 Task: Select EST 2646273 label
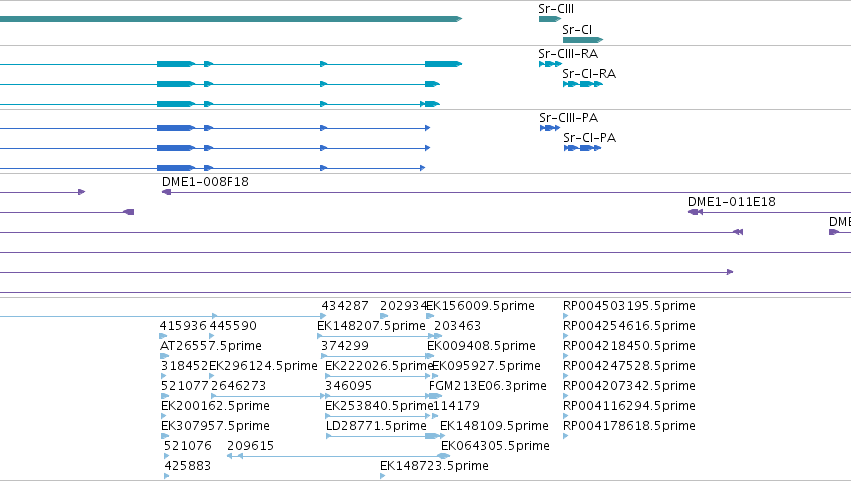(x=238, y=387)
